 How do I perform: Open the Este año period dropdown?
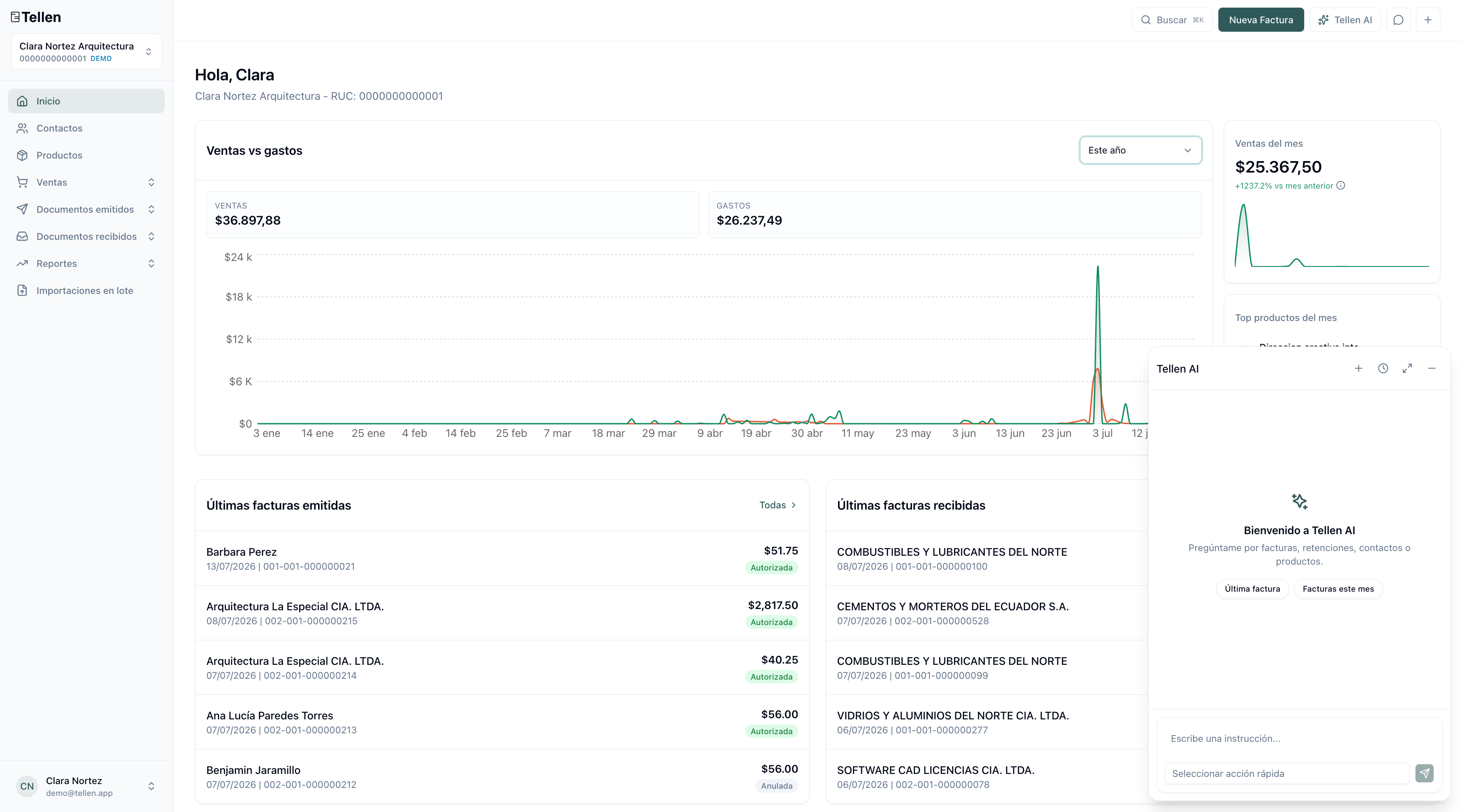coord(1140,151)
